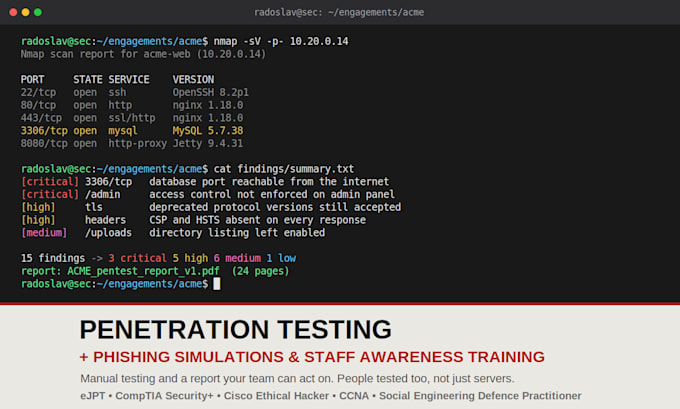The width and height of the screenshot is (680, 409).
Task: Click the 'nginx 1.18.0' version on 80/tcp row
Action: pos(208,105)
